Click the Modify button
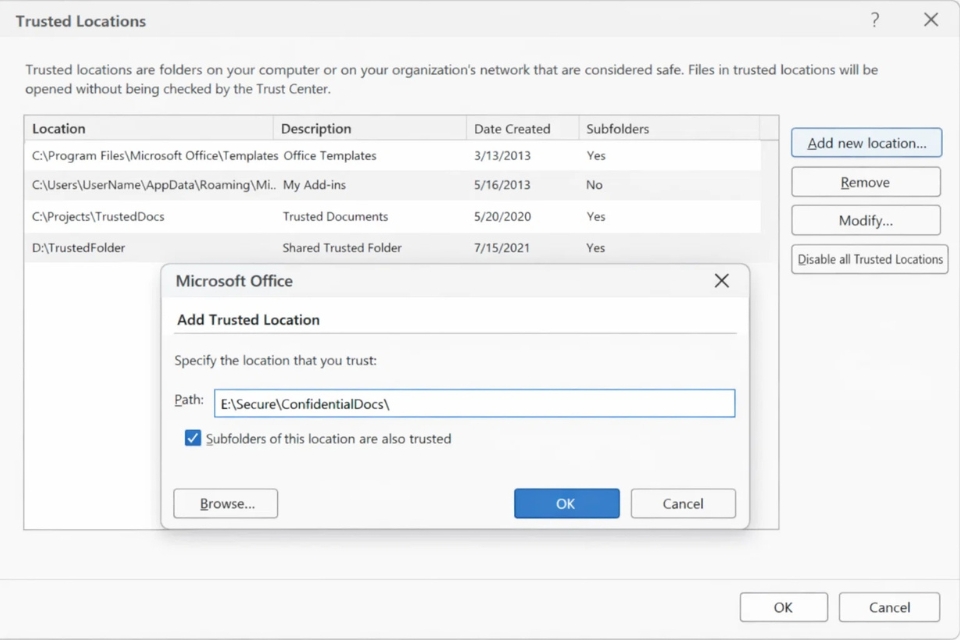Screen dimensions: 960x640 click(865, 220)
